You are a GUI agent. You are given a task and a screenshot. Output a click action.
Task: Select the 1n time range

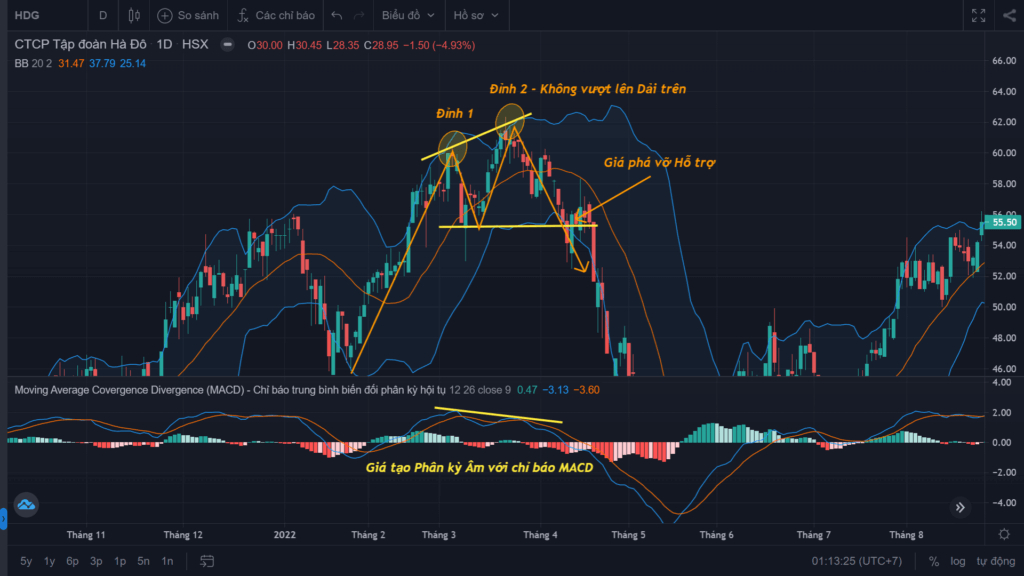pos(167,561)
